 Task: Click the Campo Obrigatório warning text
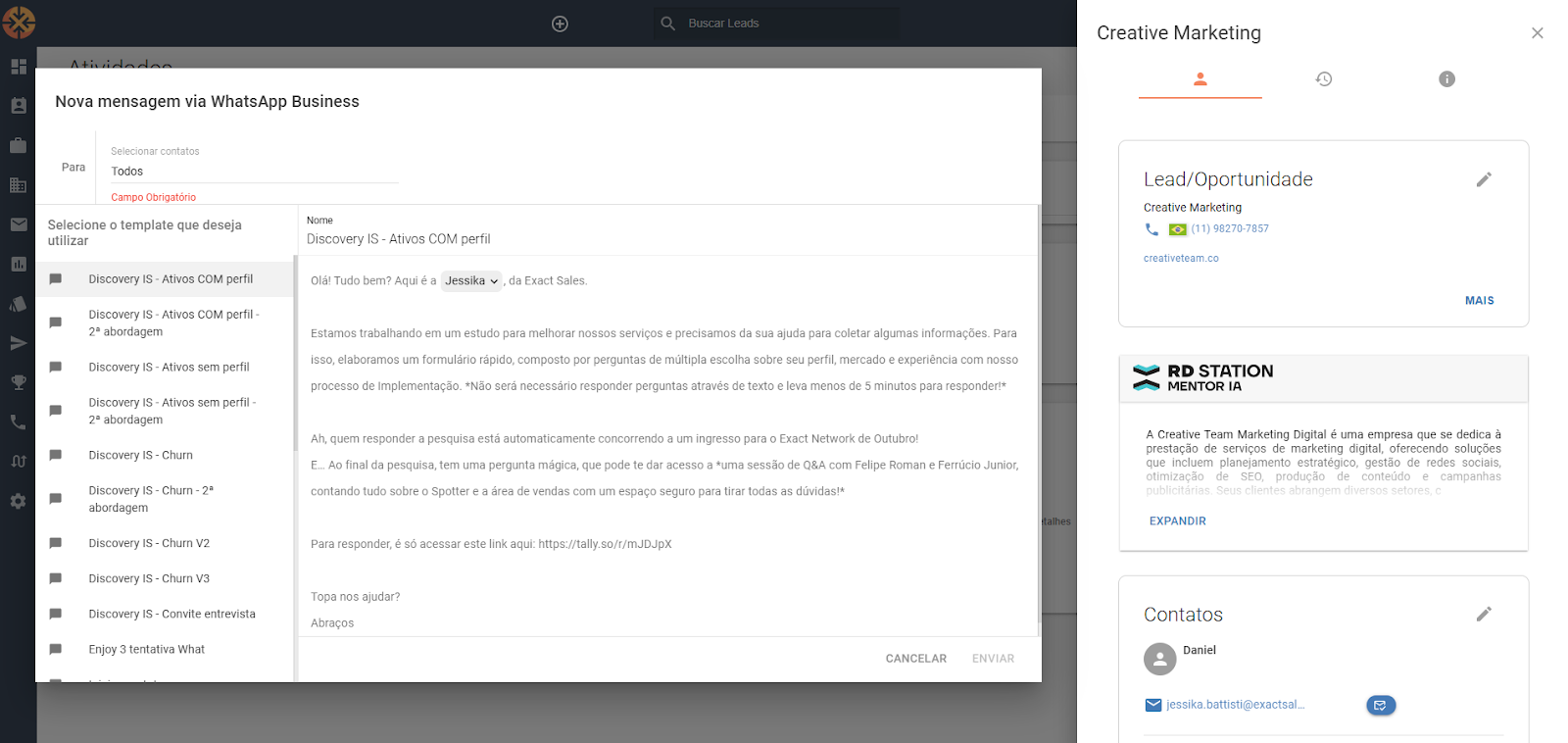(x=153, y=197)
